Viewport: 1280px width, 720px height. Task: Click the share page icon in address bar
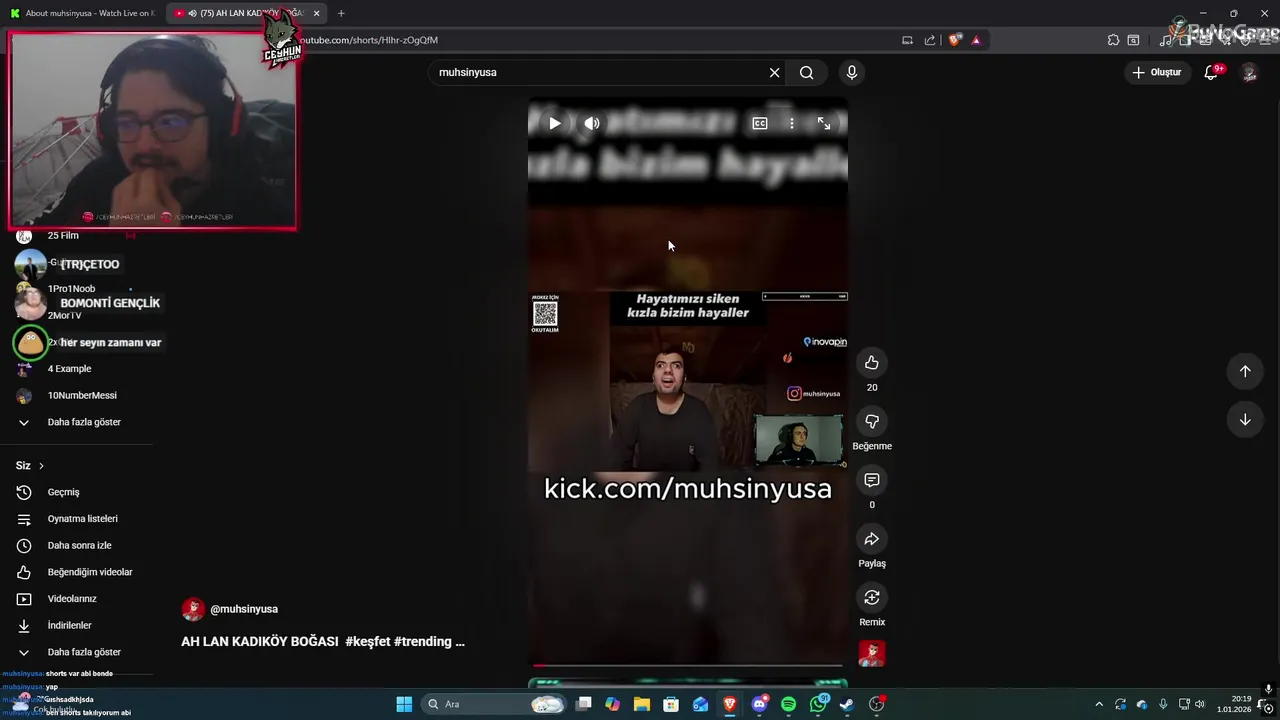pyautogui.click(x=930, y=40)
